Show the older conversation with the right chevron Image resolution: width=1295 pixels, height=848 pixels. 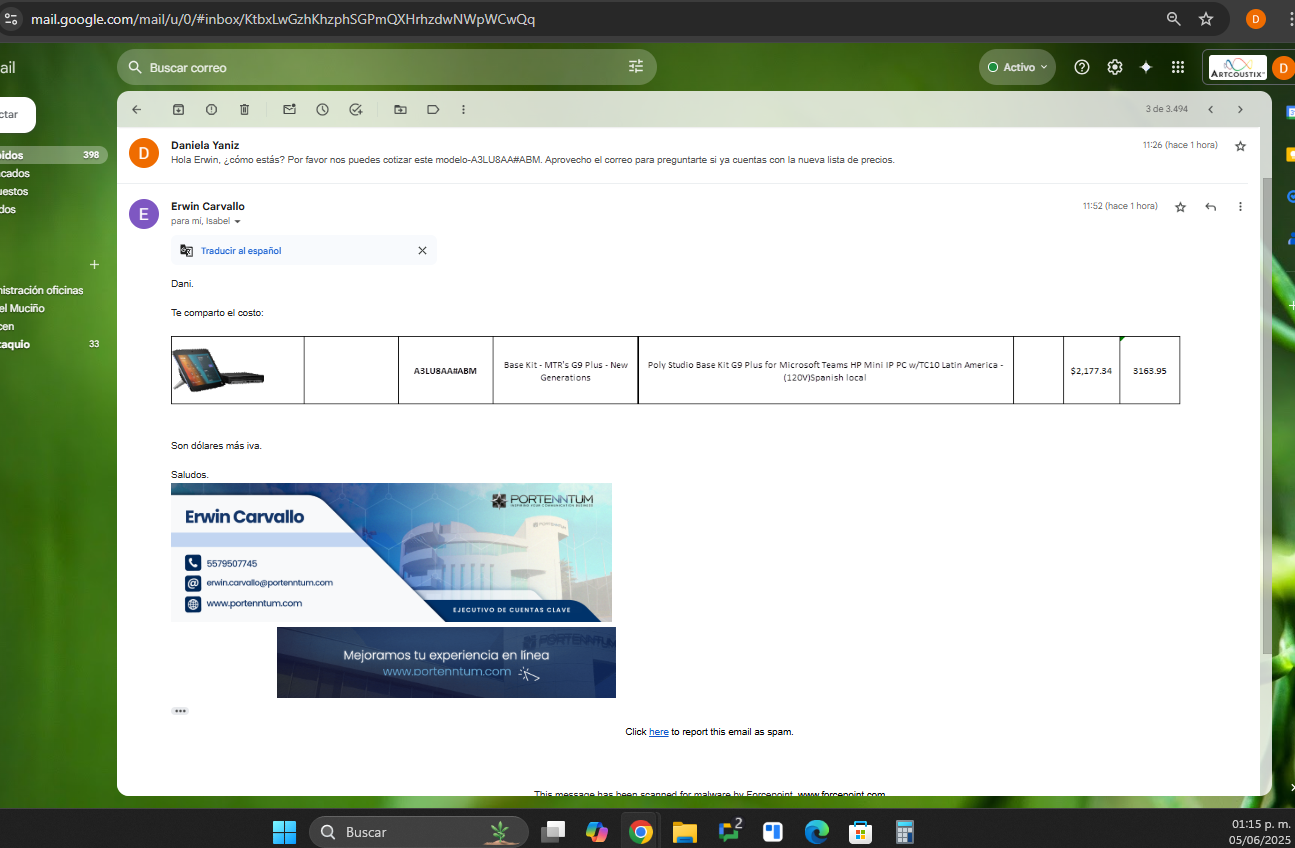tap(1240, 109)
